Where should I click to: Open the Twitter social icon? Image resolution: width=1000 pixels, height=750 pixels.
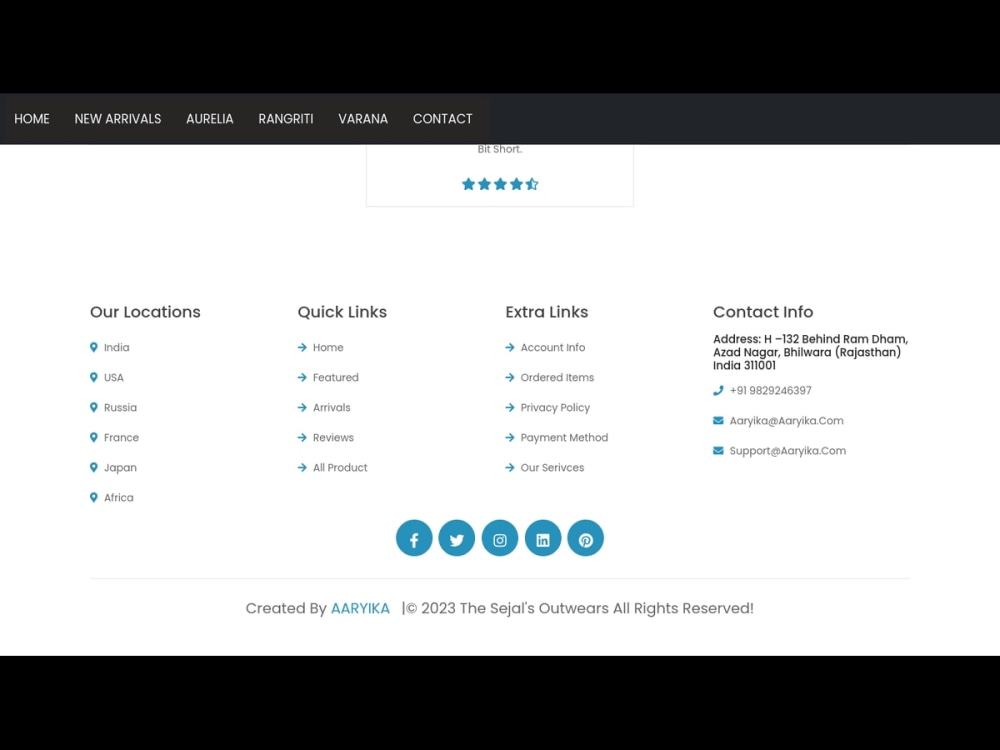[x=457, y=538]
